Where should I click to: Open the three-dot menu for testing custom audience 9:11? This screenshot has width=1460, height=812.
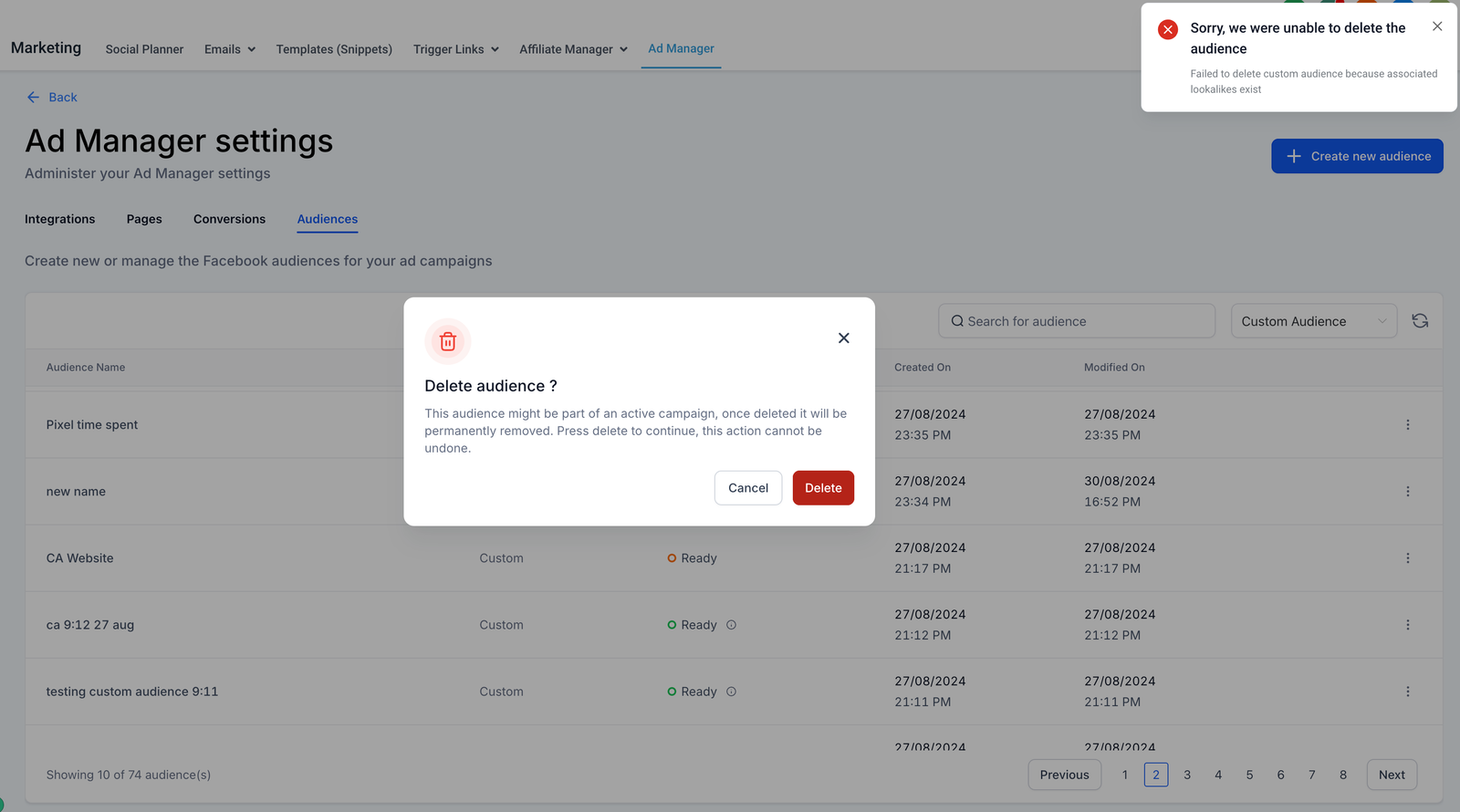[1407, 692]
